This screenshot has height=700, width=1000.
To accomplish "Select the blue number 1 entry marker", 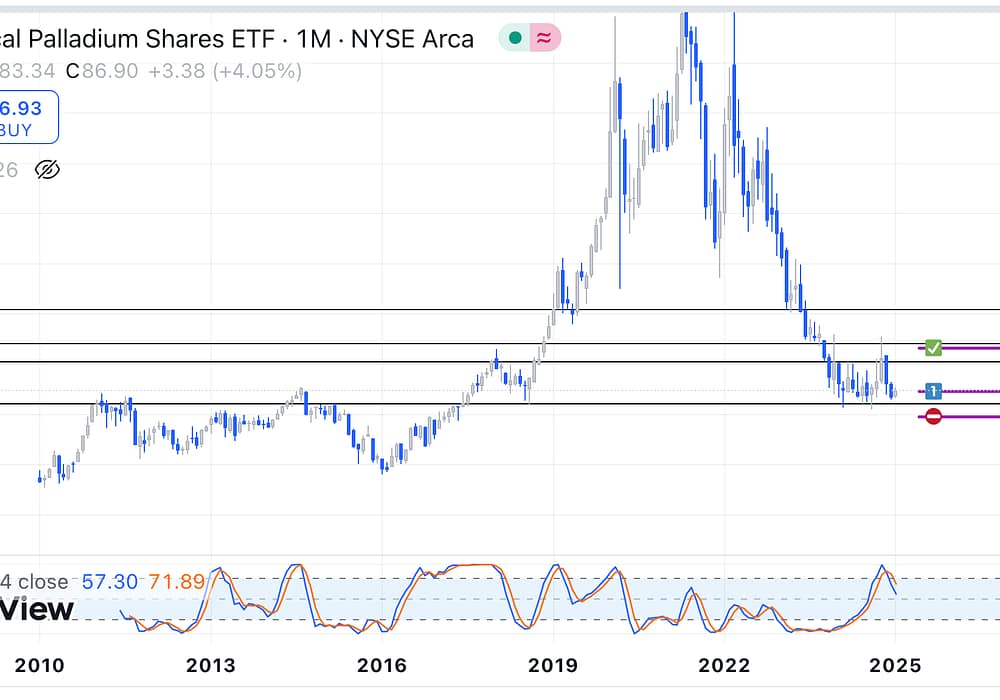I will point(933,391).
